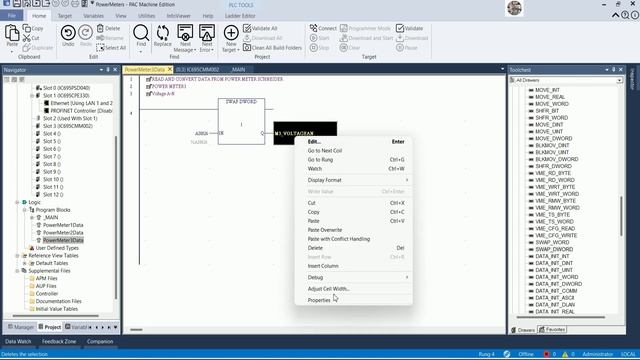640x360 pixels.
Task: Open the editor tab list dropdown
Action: click(502, 69)
